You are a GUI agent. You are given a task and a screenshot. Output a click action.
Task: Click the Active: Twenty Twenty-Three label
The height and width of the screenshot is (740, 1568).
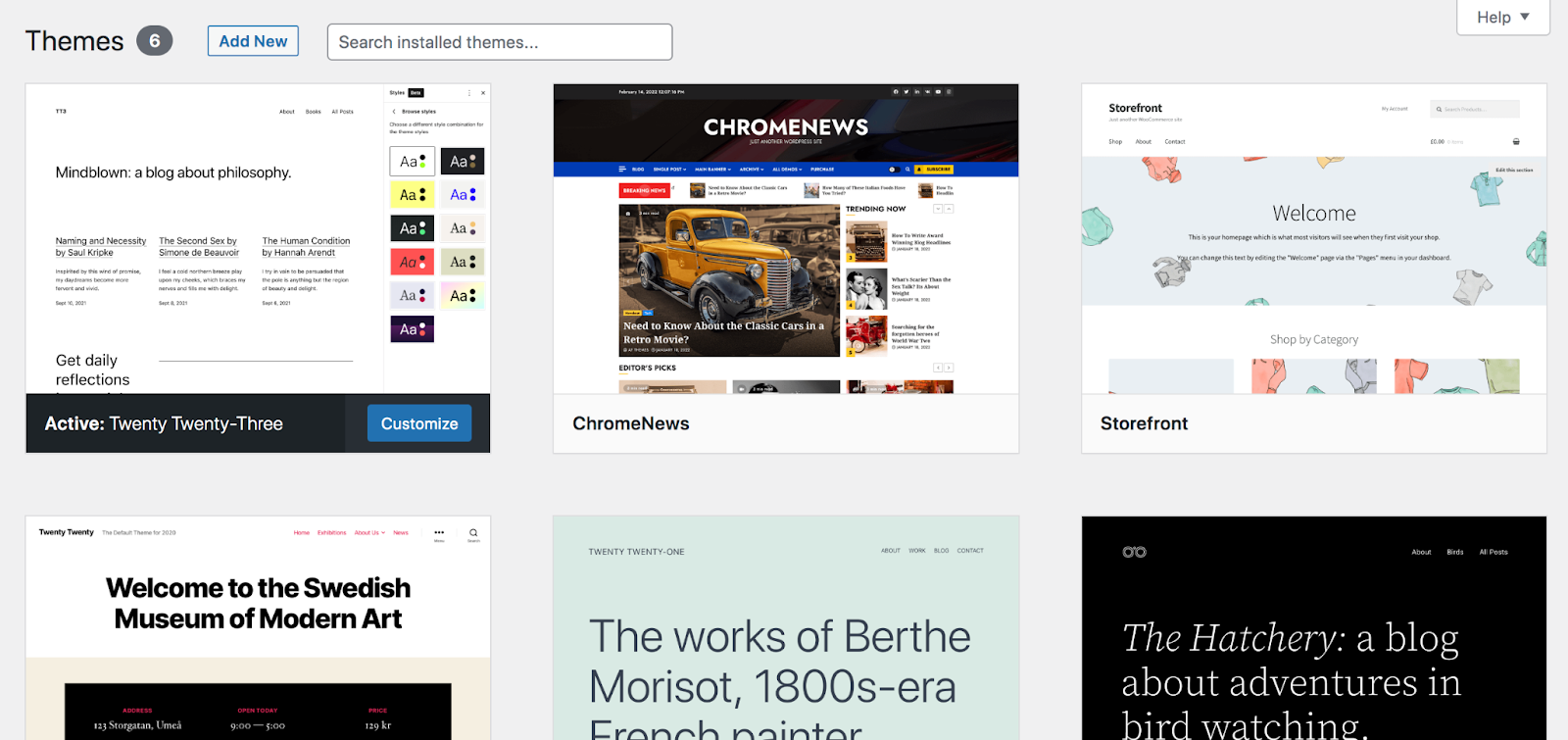click(164, 423)
